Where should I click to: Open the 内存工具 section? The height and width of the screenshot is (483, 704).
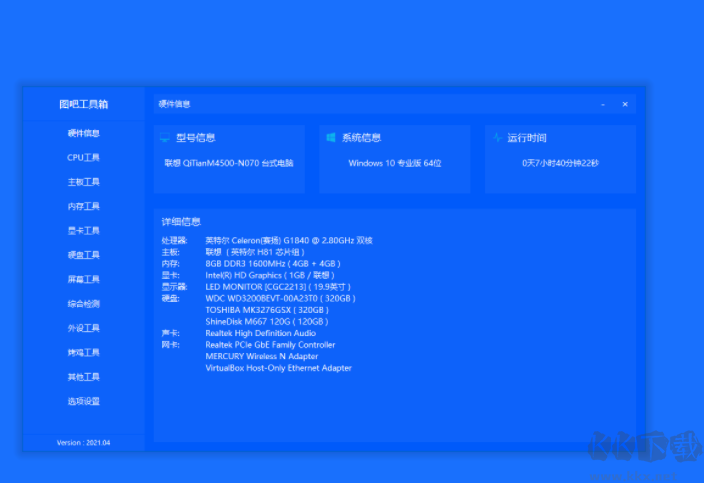point(83,206)
